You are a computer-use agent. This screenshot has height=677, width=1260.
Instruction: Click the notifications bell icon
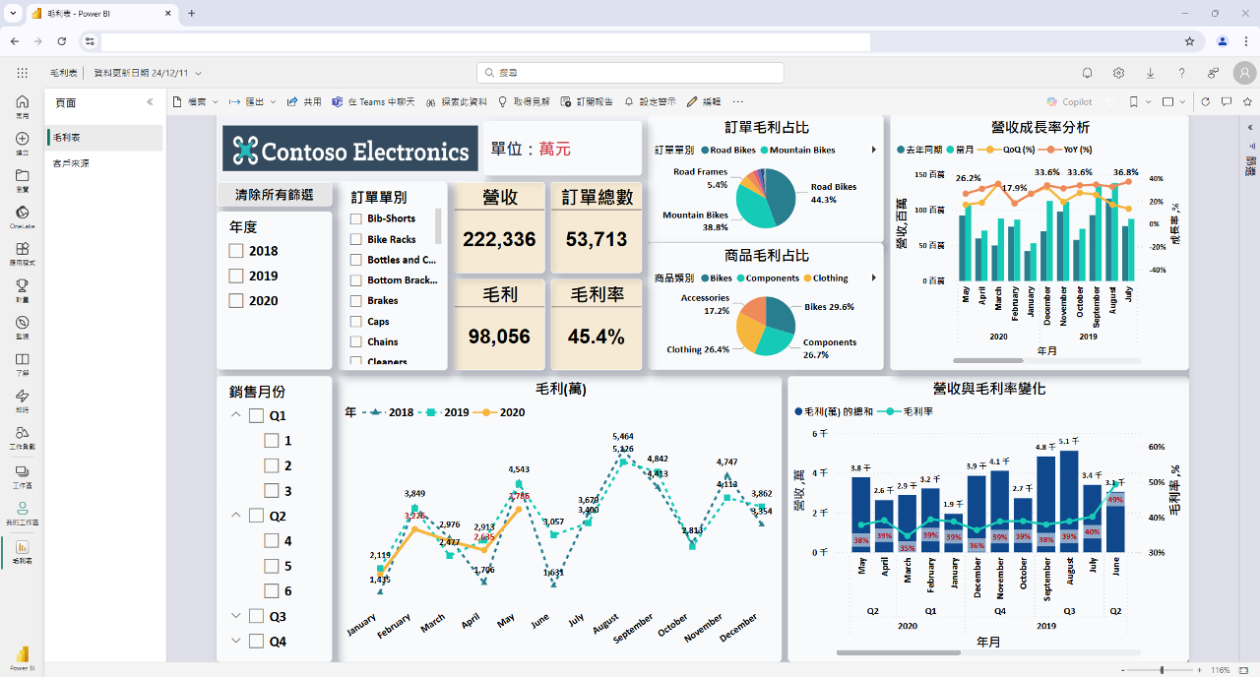coord(1087,73)
